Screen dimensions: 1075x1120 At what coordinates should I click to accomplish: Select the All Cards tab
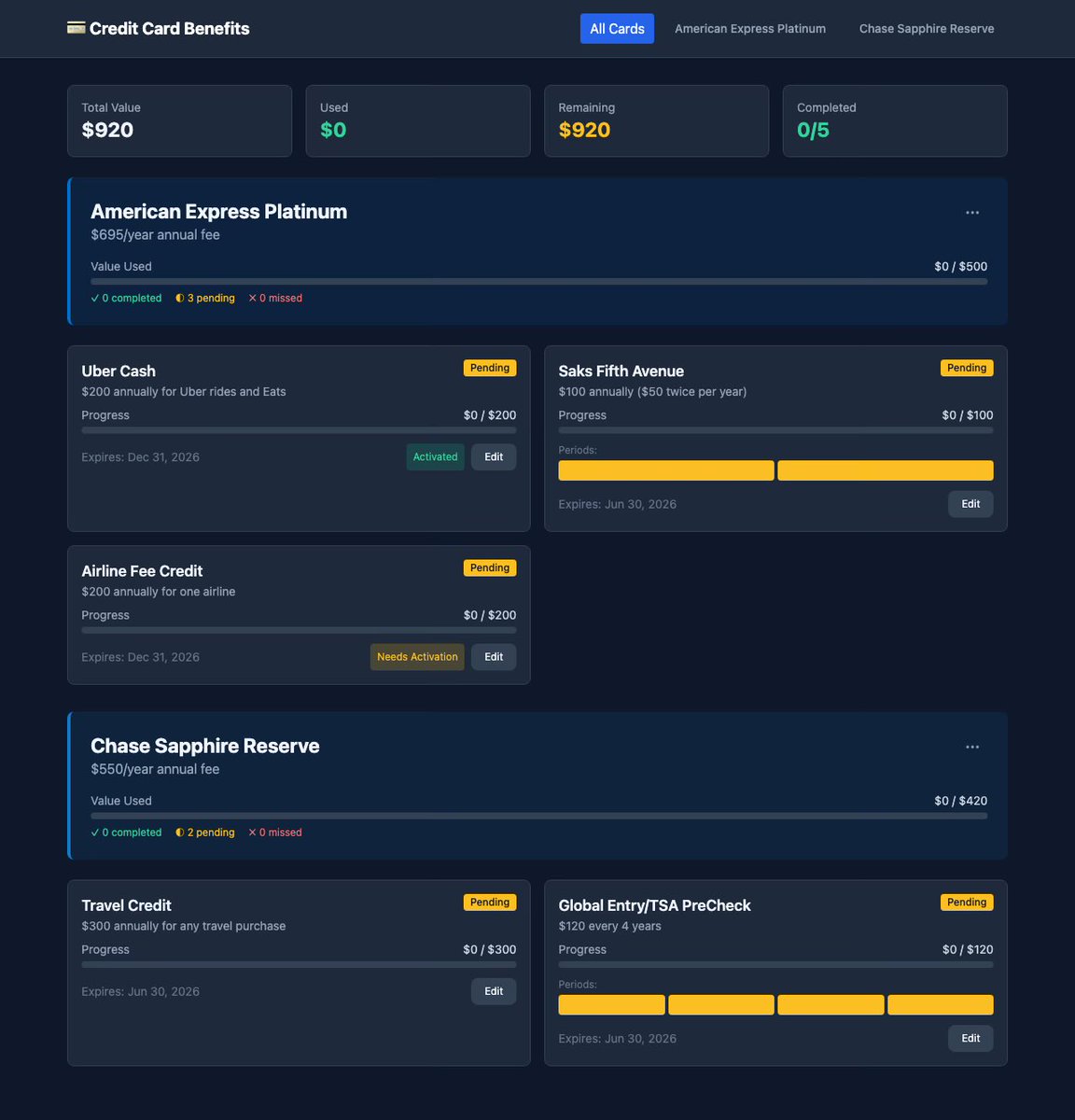coord(617,29)
